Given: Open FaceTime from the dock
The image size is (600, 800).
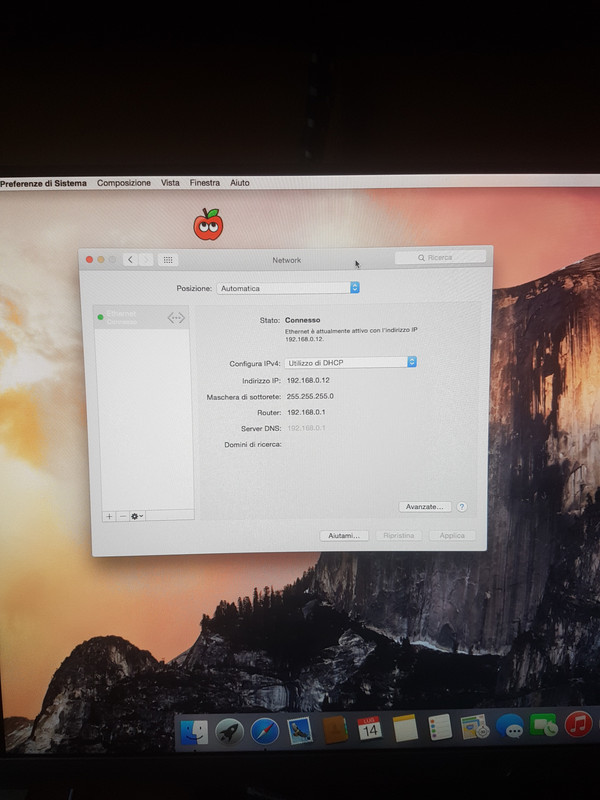Looking at the screenshot, I should (x=543, y=724).
